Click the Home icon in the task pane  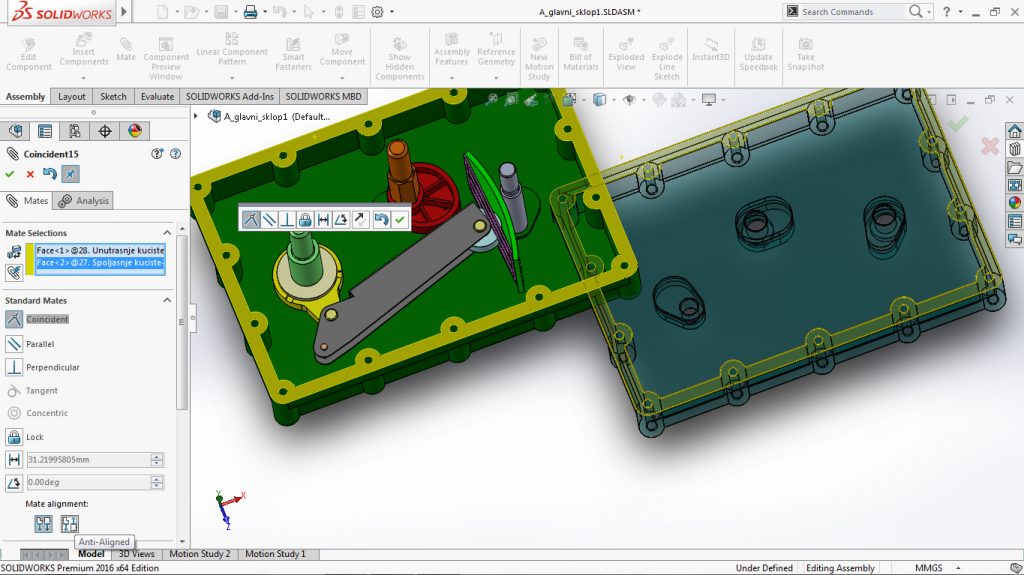click(x=1014, y=131)
